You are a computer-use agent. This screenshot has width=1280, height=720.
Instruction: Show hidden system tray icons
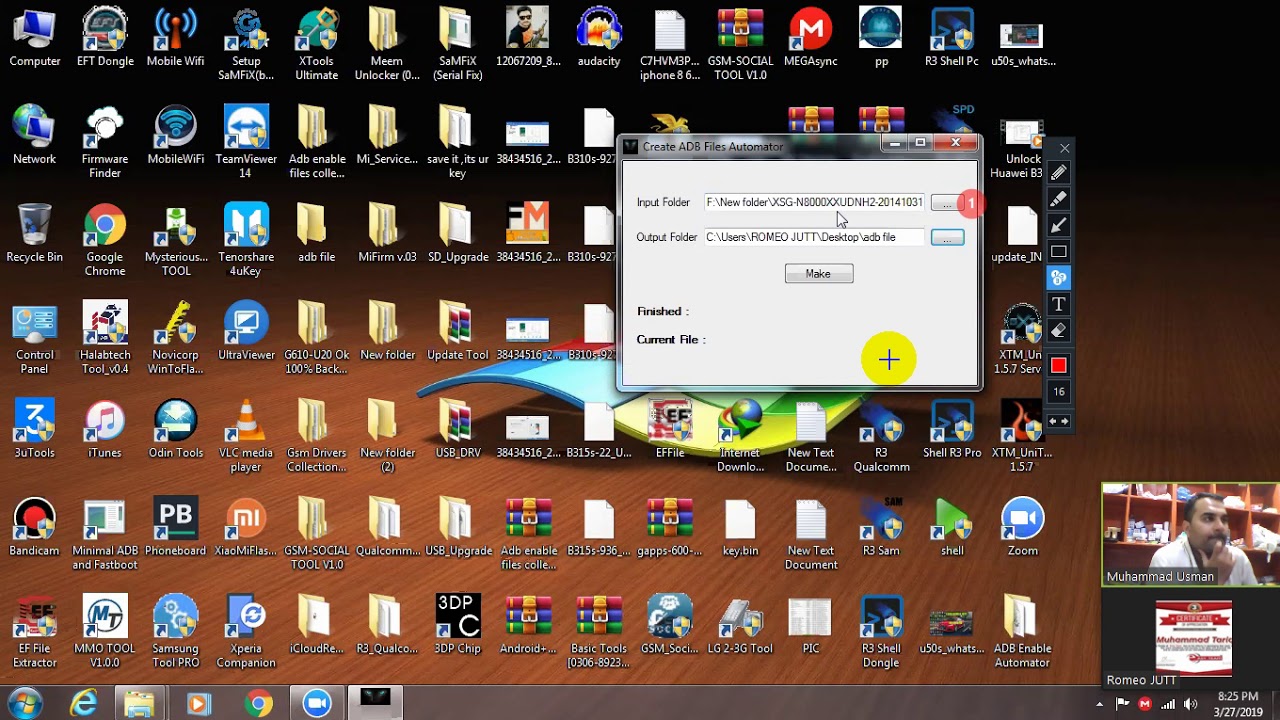pyautogui.click(x=1099, y=704)
